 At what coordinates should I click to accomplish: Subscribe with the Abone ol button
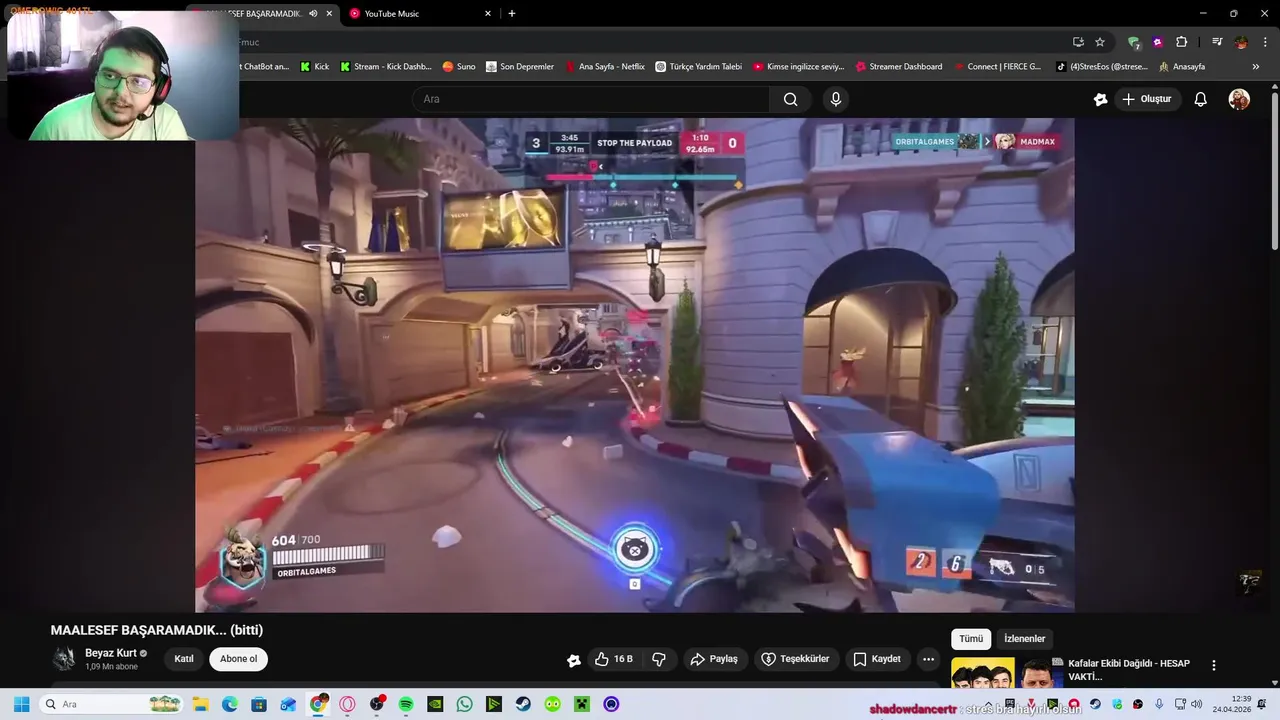click(238, 659)
